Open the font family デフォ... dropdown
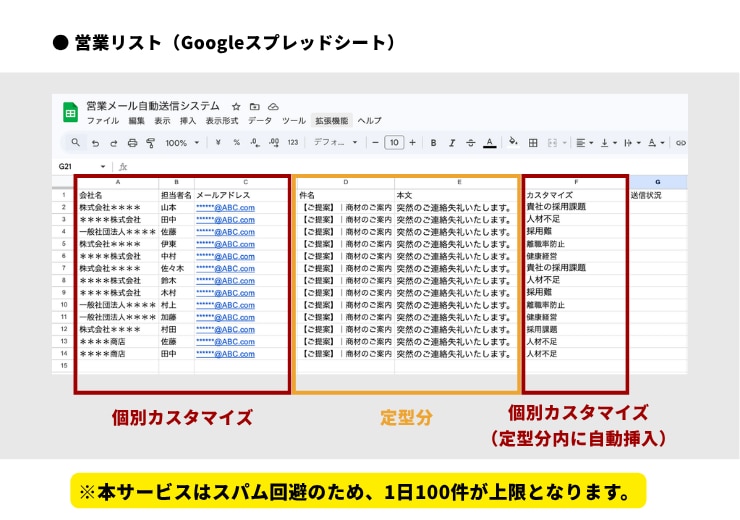 335,142
